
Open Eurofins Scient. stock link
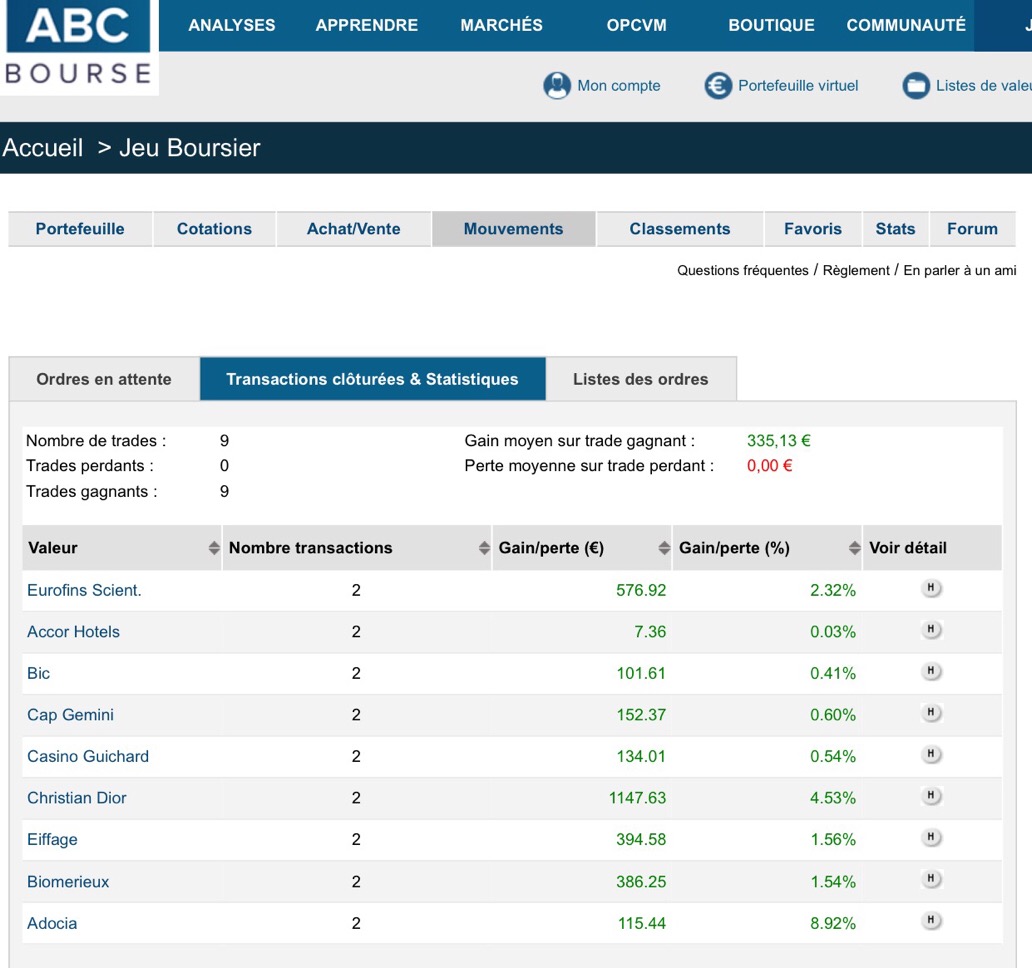click(84, 590)
